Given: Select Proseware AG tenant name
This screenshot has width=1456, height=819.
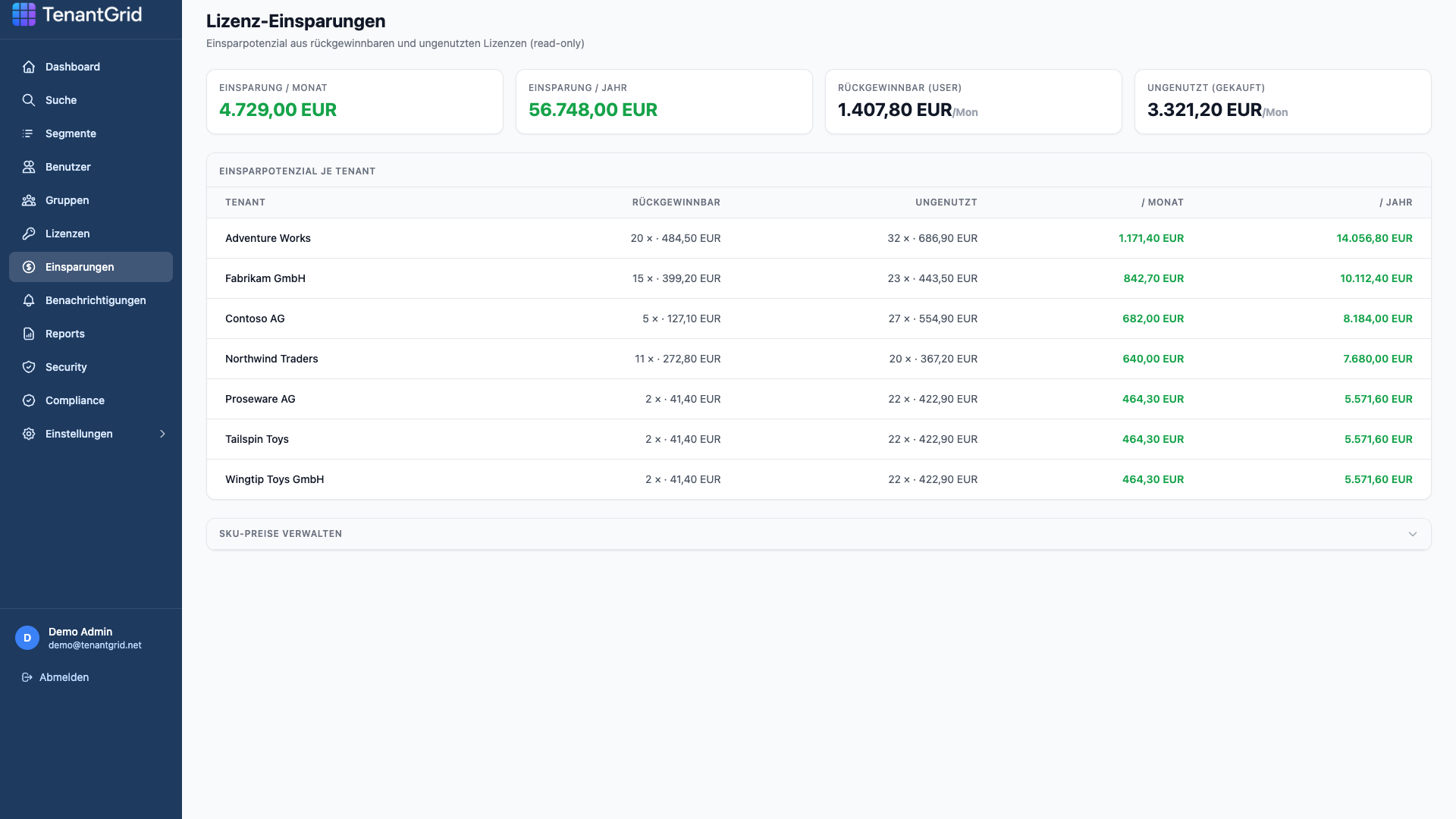Looking at the screenshot, I should (260, 399).
